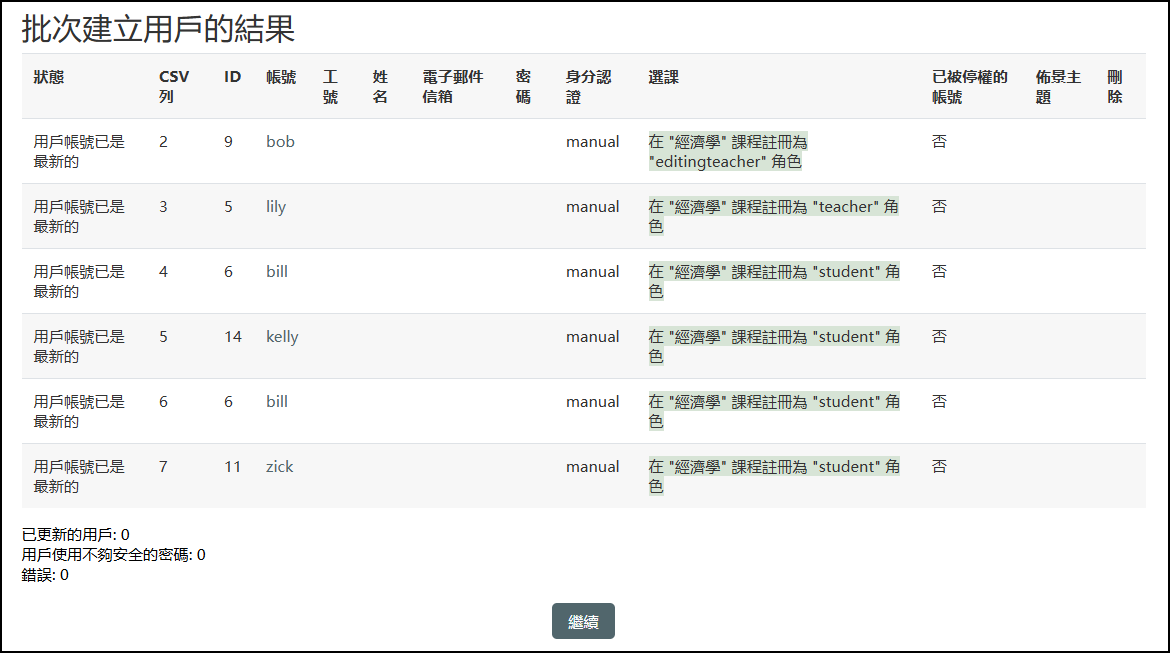
Task: Open user profile link for bob
Action: [x=279, y=141]
